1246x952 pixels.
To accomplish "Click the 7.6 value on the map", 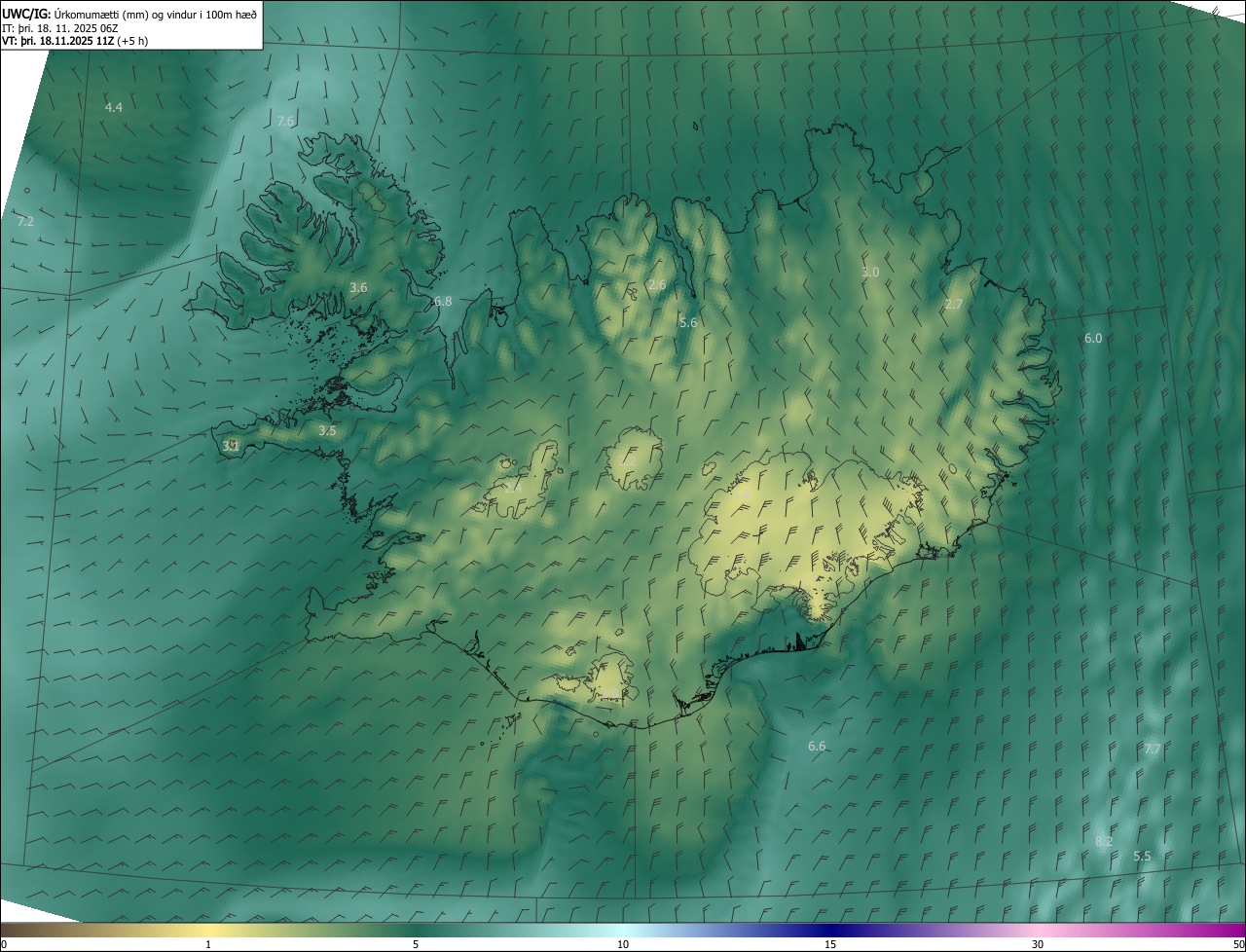I will (x=285, y=122).
